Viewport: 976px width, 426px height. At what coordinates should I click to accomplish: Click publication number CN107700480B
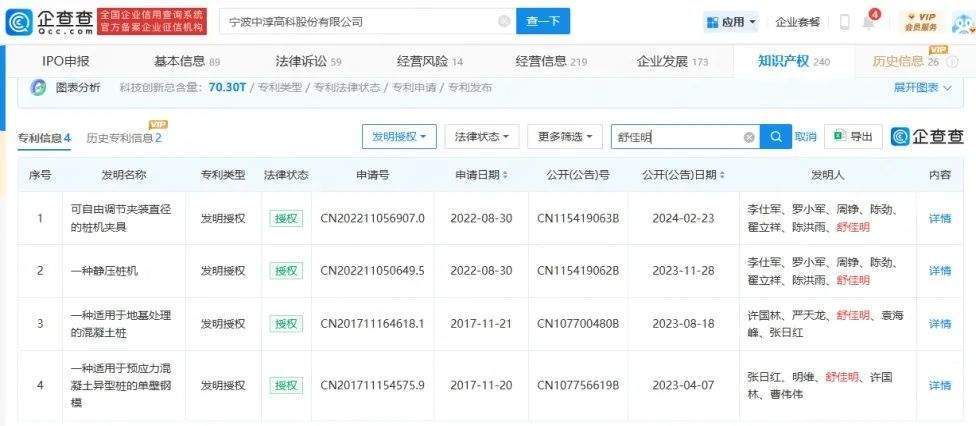[578, 324]
